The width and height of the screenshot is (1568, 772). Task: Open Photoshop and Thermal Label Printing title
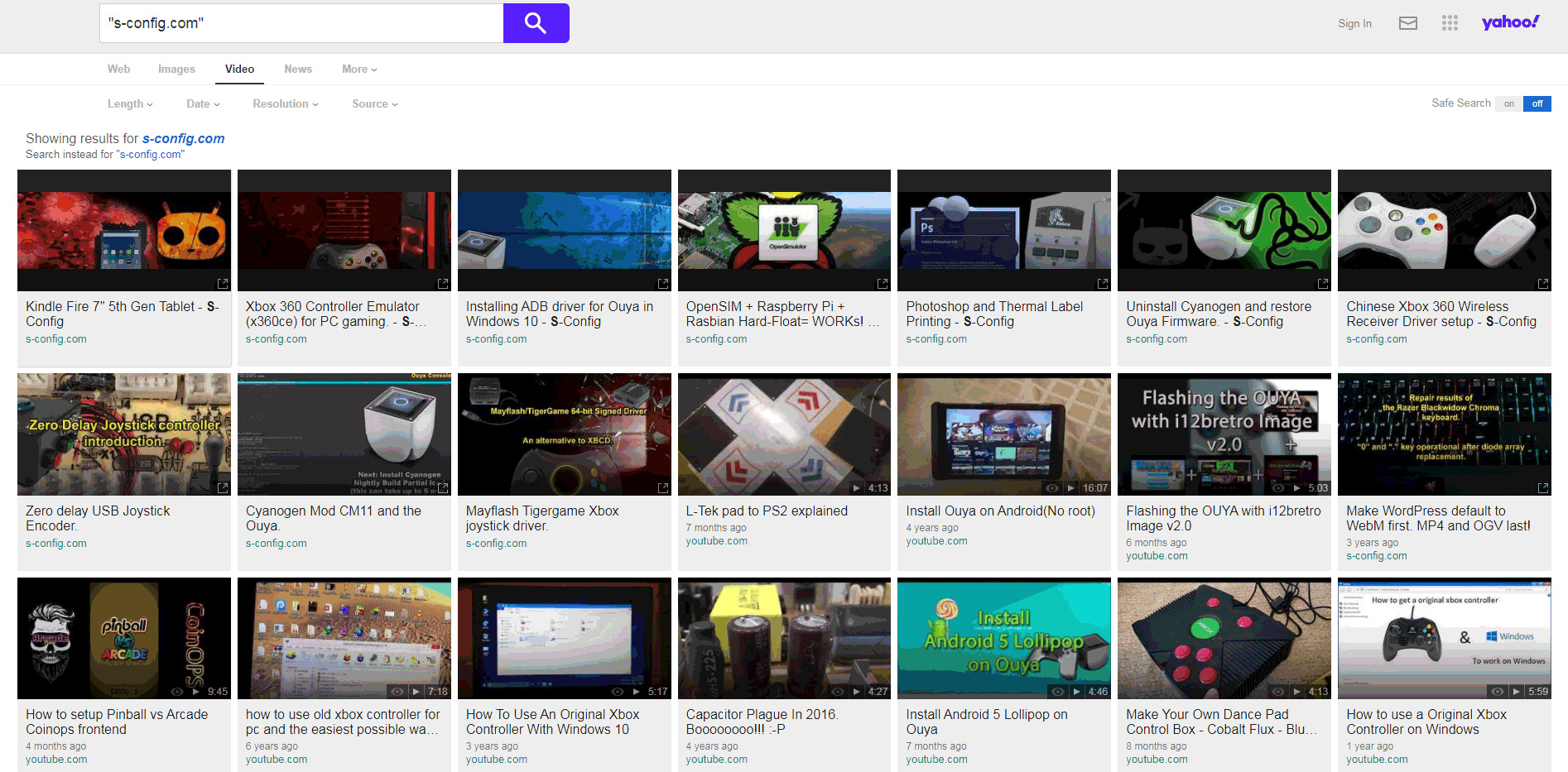(994, 314)
